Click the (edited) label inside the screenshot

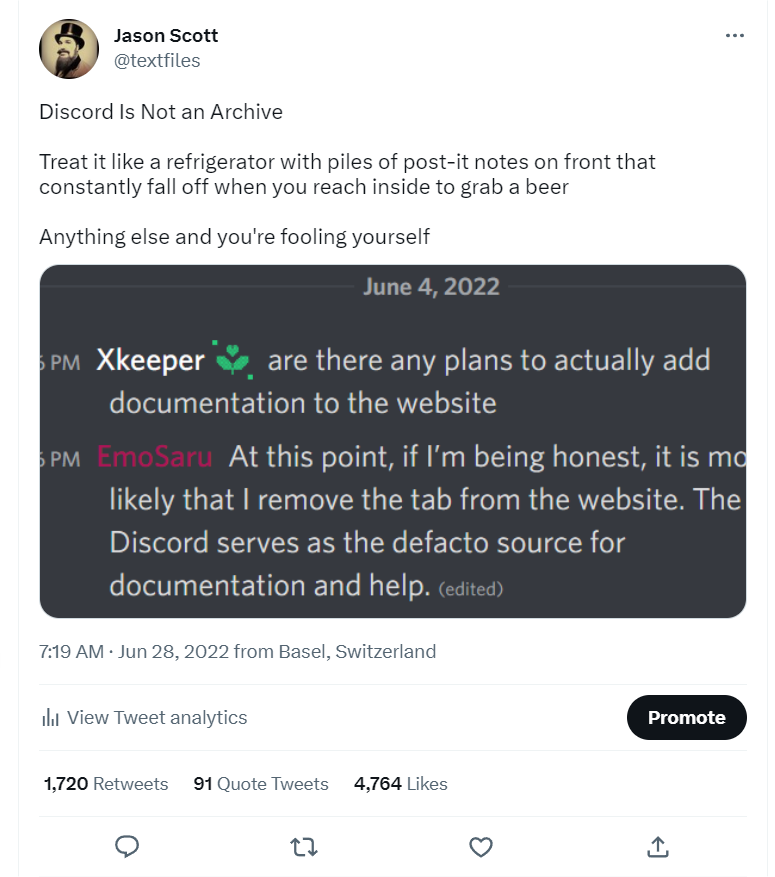pos(471,590)
